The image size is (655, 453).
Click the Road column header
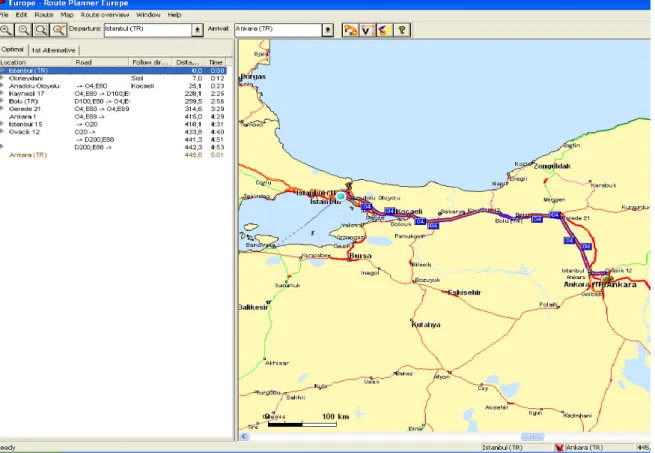click(x=100, y=62)
